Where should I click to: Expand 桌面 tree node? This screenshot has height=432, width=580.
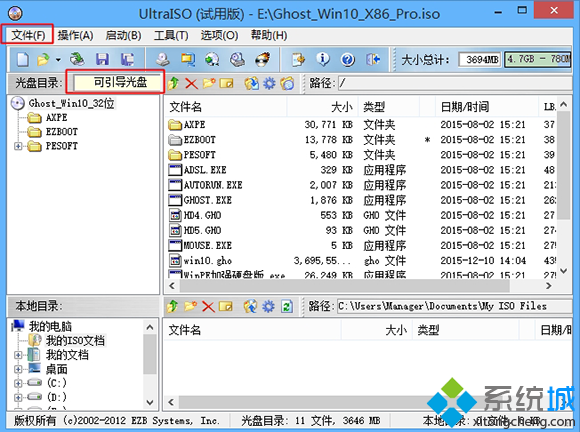click(18, 369)
